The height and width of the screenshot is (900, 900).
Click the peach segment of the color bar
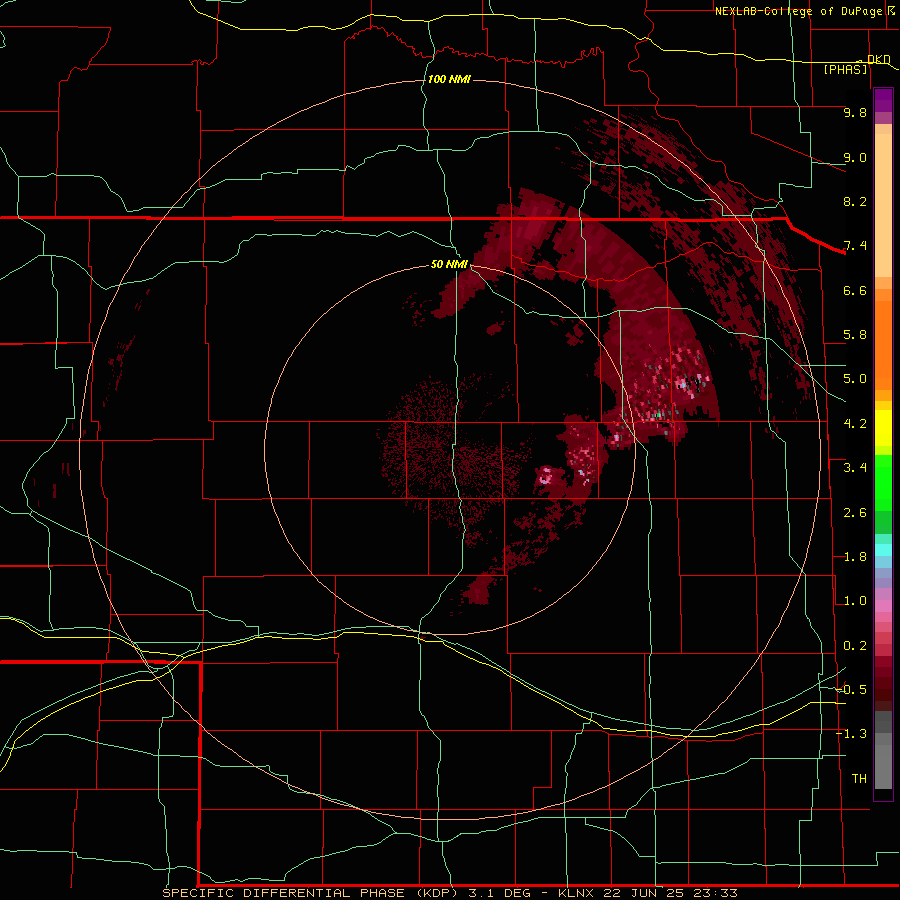point(883,207)
